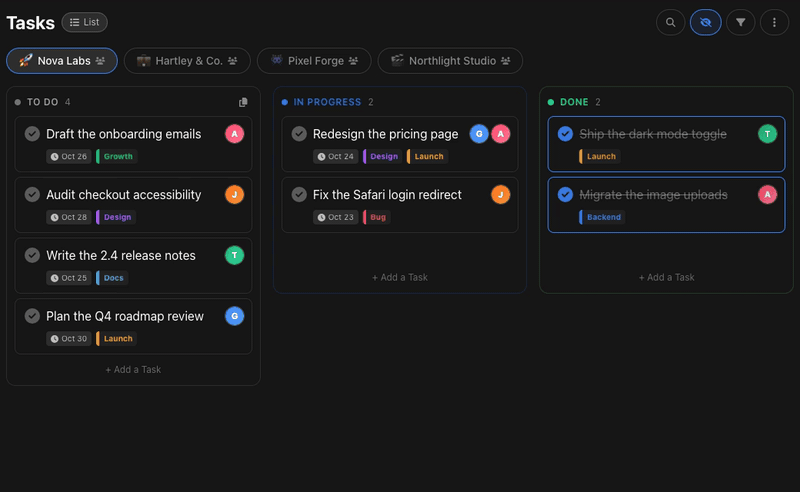This screenshot has height=492, width=800.
Task: Toggle the hide-completed eye icon
Action: click(706, 22)
